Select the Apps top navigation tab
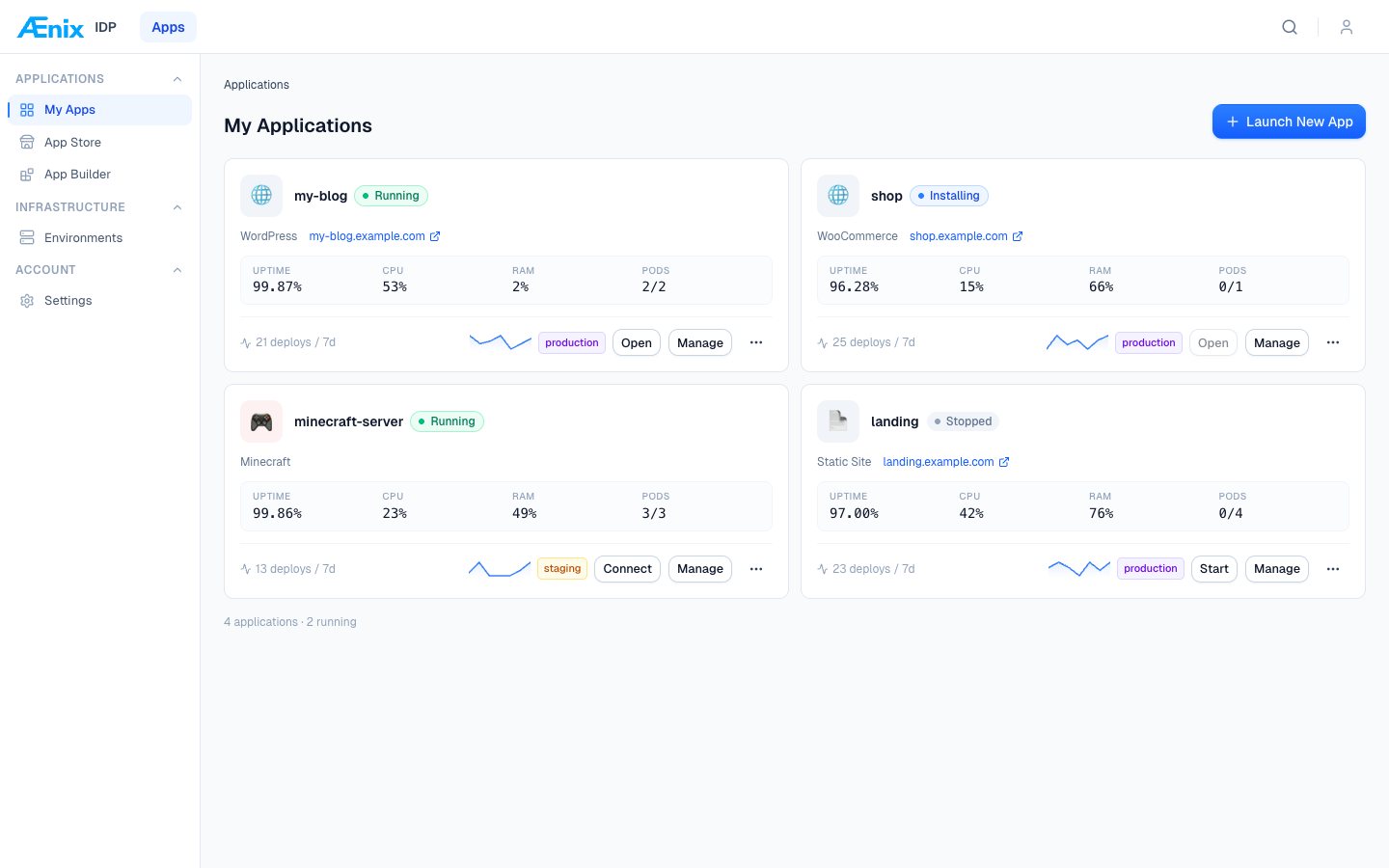This screenshot has height=868, width=1389. coord(168,27)
